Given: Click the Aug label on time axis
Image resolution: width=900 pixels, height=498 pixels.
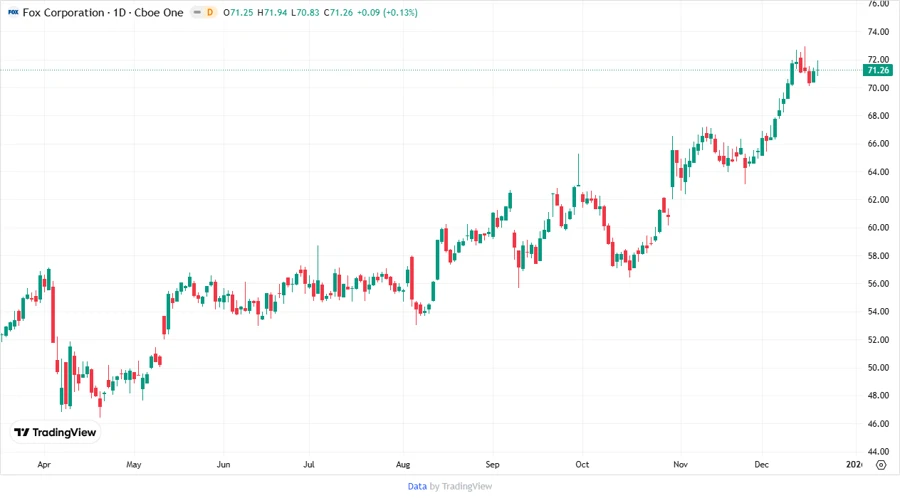Looking at the screenshot, I should 403,464.
